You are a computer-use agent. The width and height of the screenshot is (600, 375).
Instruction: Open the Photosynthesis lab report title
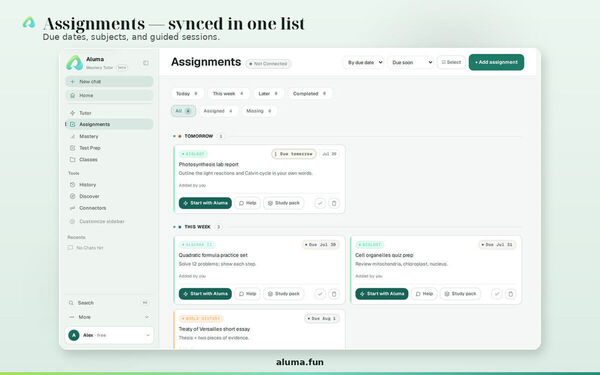pos(209,165)
